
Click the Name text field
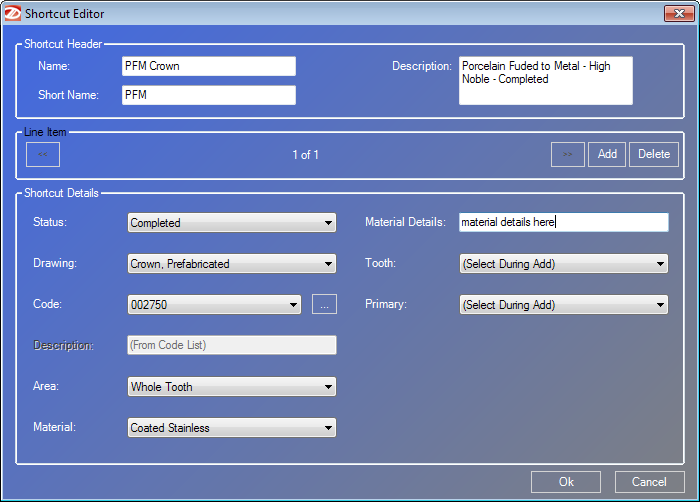[x=208, y=66]
